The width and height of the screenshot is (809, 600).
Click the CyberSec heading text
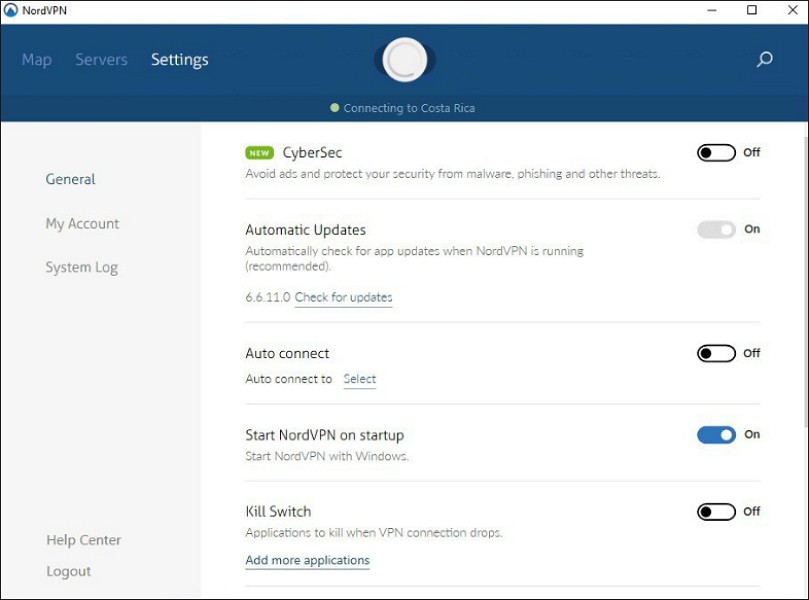(312, 153)
